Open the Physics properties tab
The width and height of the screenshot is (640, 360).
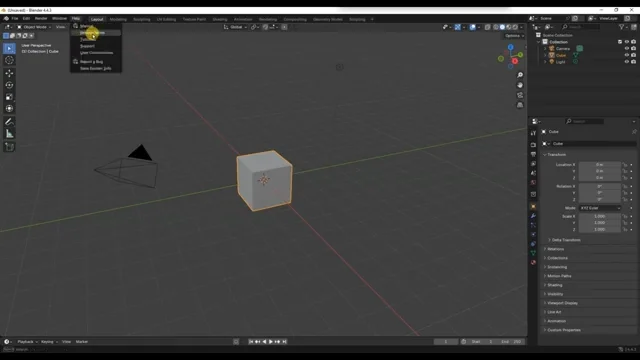pos(533,234)
